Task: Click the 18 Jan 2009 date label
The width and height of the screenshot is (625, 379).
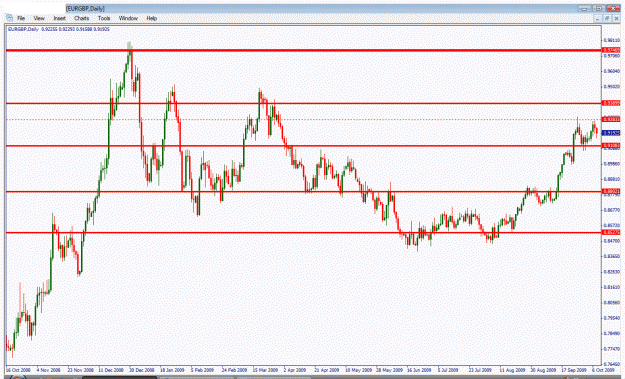Action: pos(172,370)
